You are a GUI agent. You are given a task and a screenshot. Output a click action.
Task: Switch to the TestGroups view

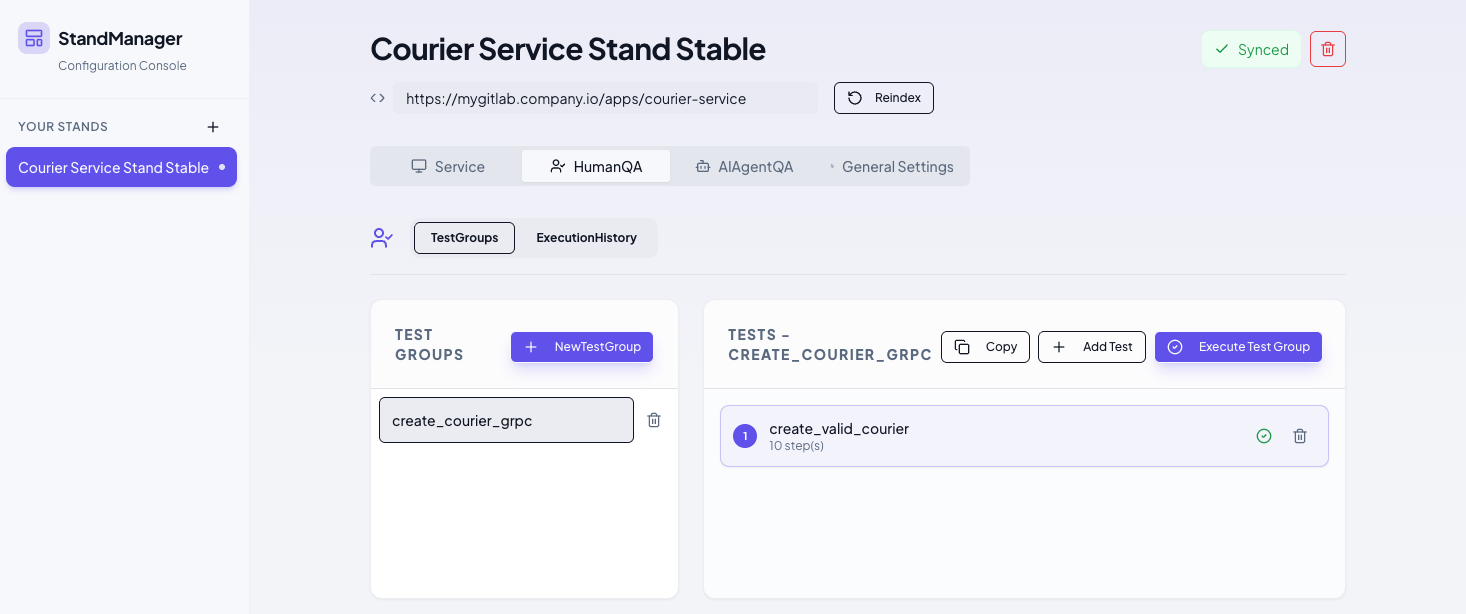coord(464,238)
